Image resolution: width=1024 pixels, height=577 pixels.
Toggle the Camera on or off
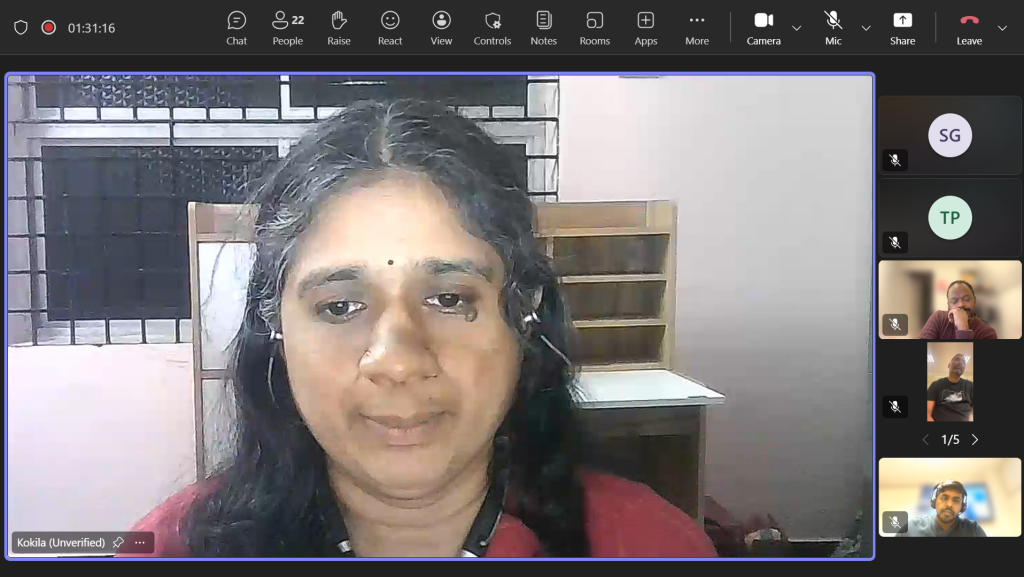(764, 28)
